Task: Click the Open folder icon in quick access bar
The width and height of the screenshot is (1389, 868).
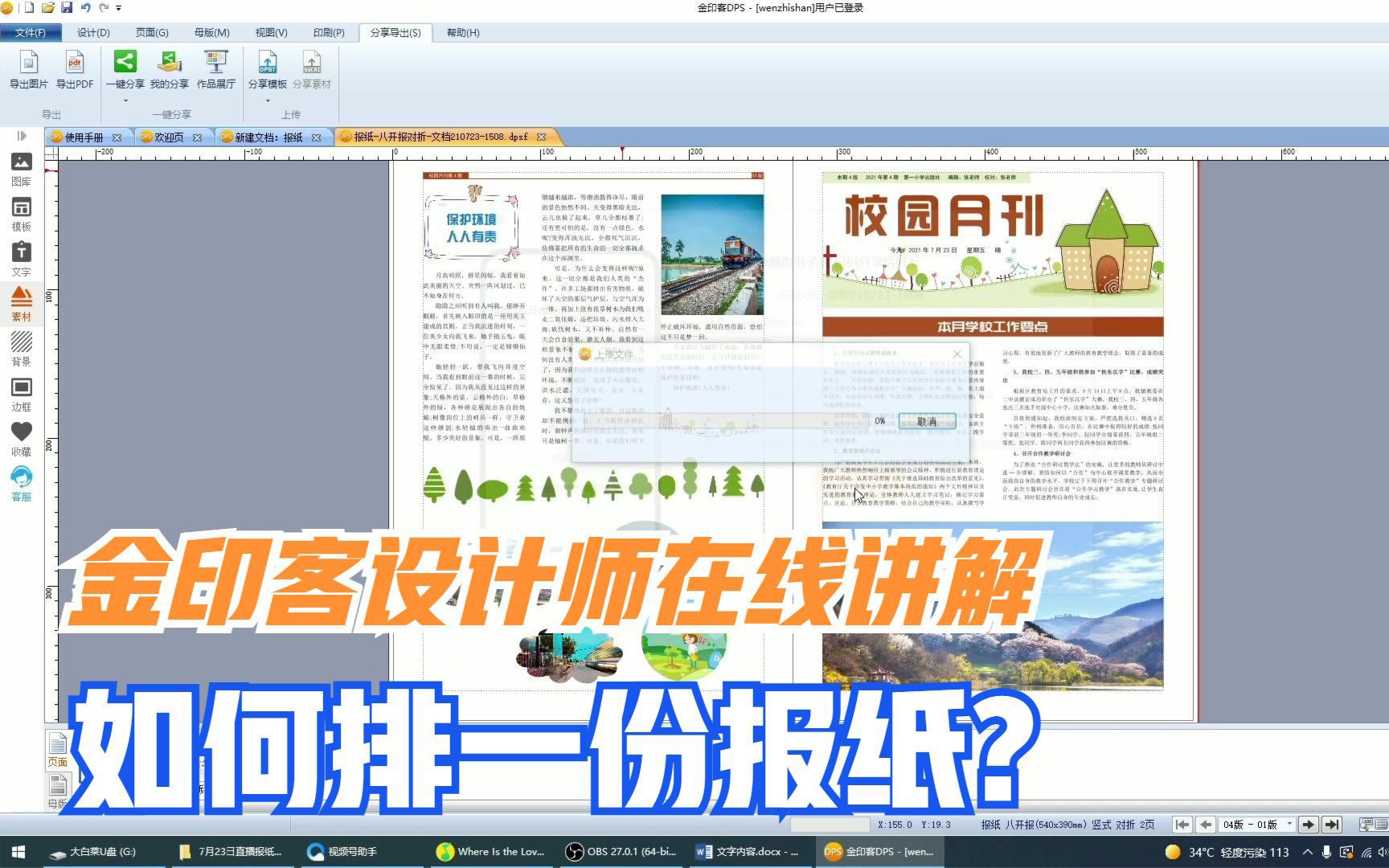Action: (x=48, y=8)
